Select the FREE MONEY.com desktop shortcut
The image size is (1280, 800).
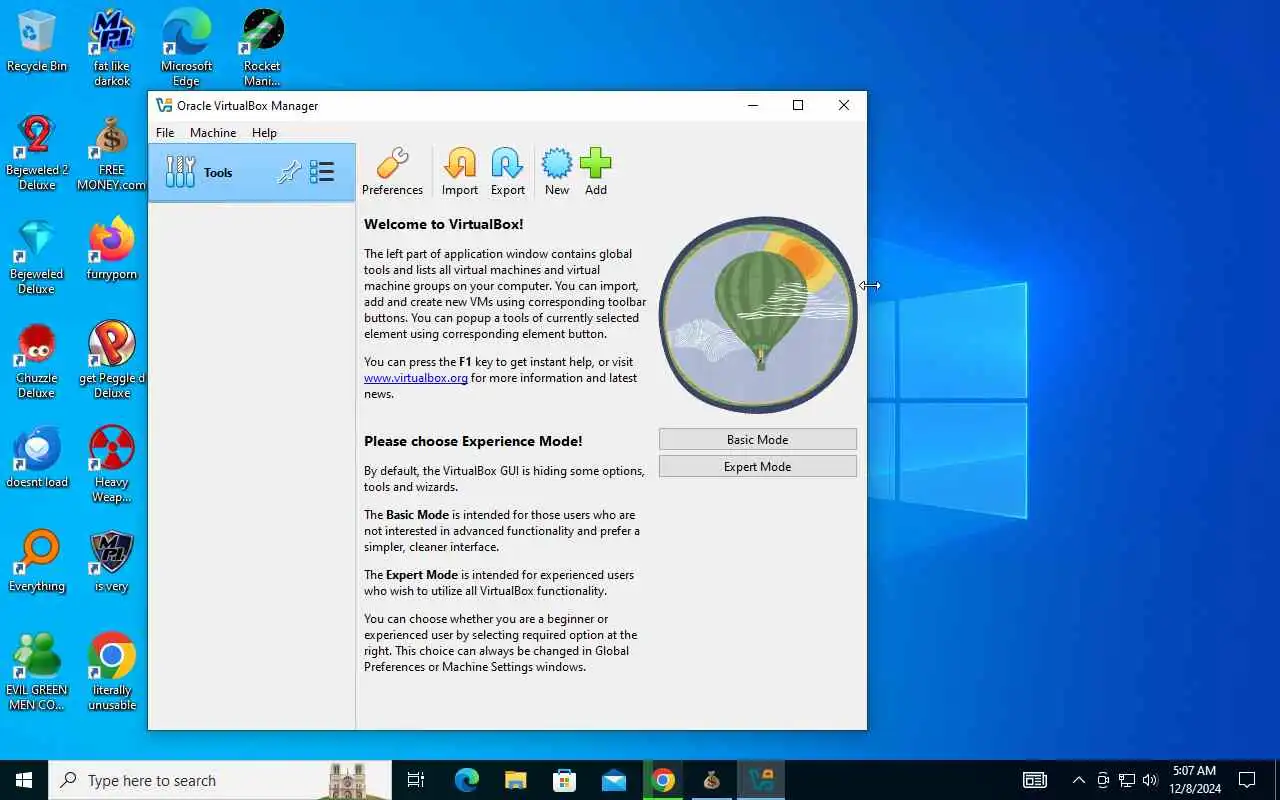[112, 153]
